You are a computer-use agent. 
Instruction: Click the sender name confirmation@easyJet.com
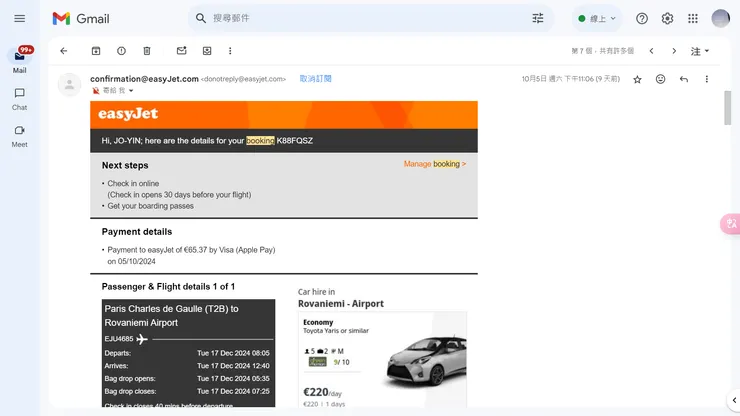(x=144, y=79)
